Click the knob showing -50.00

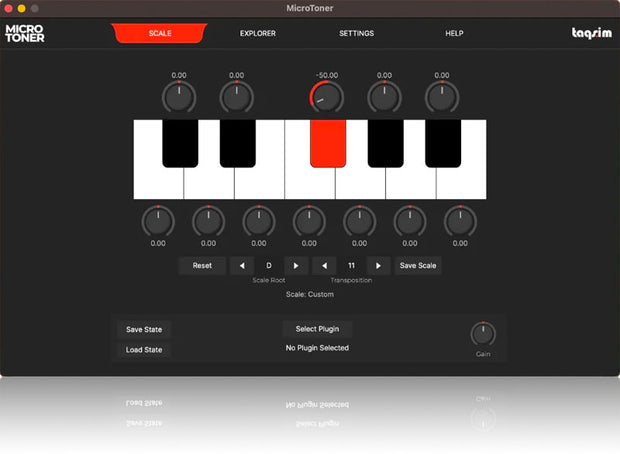327,97
